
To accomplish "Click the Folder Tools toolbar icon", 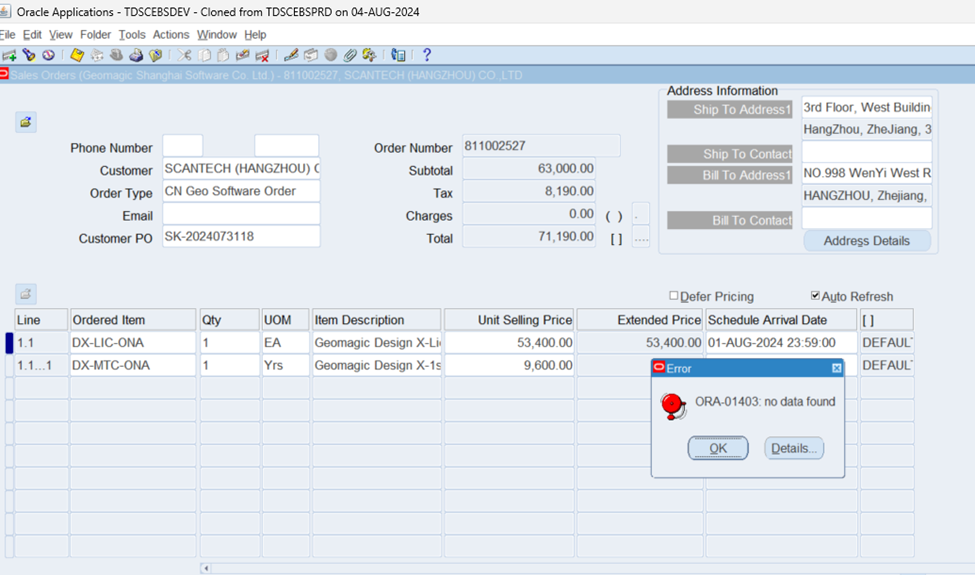I will (369, 55).
